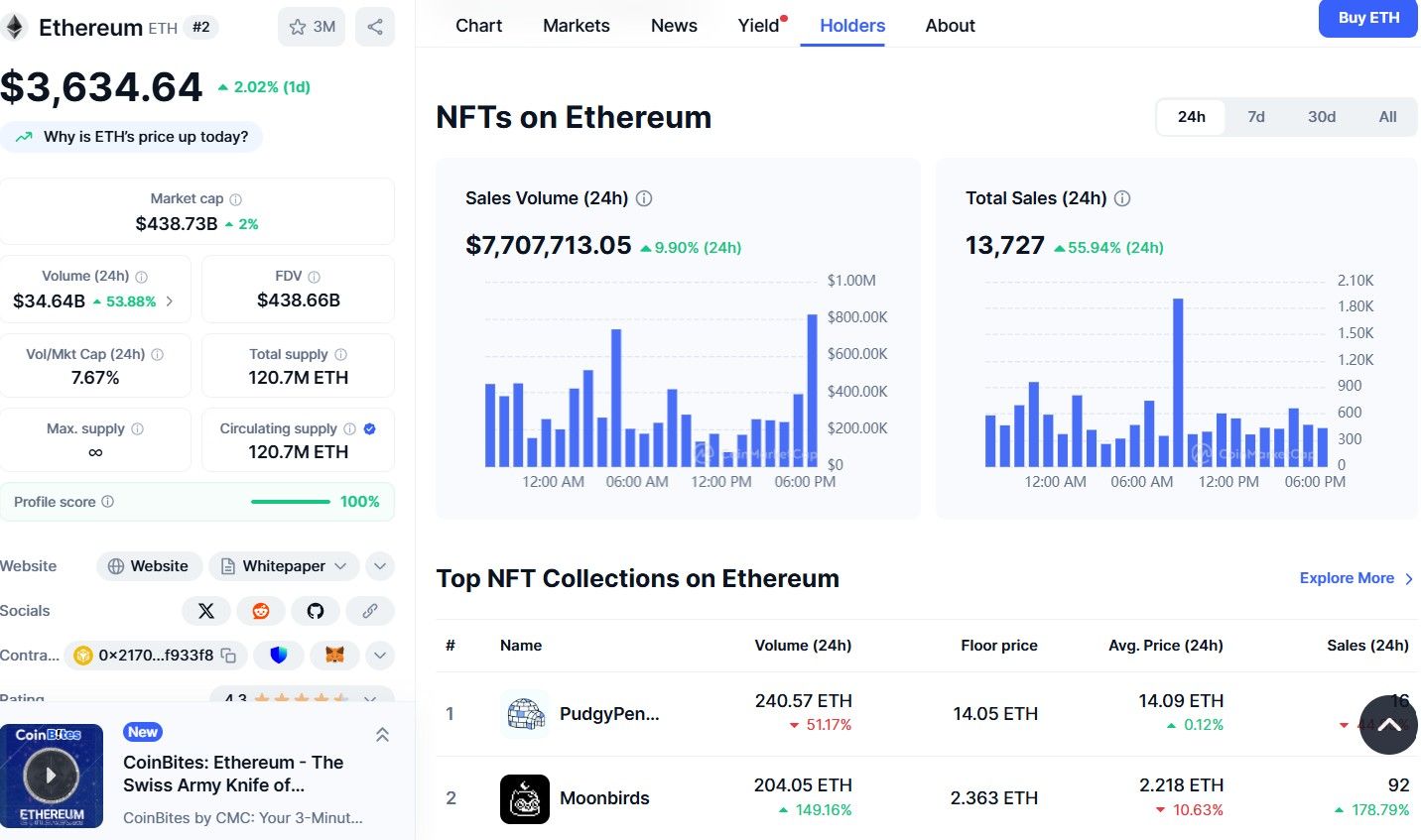Open the Markets tab

click(x=576, y=26)
